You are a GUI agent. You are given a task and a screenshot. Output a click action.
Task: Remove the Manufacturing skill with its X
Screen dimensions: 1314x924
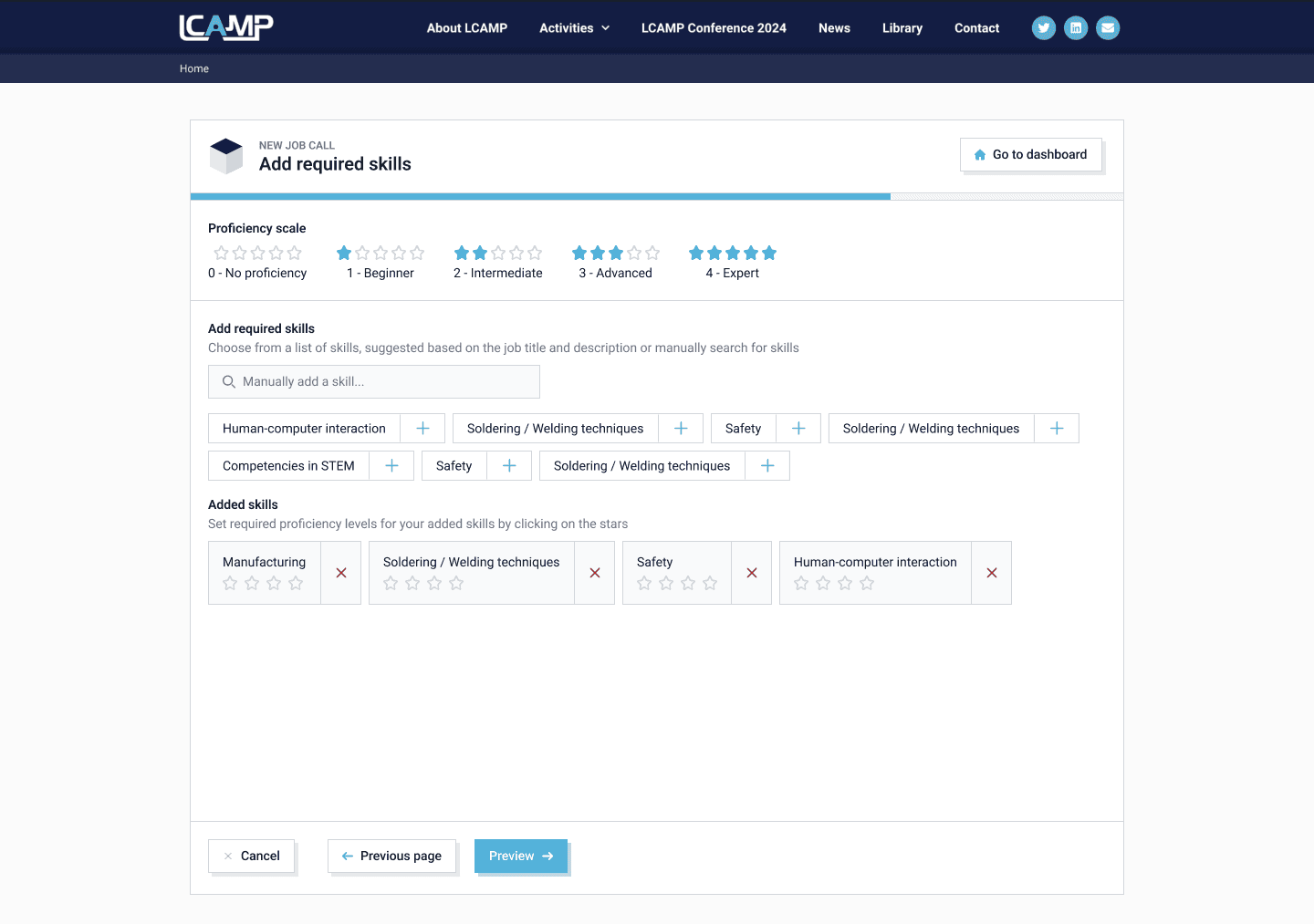coord(340,573)
